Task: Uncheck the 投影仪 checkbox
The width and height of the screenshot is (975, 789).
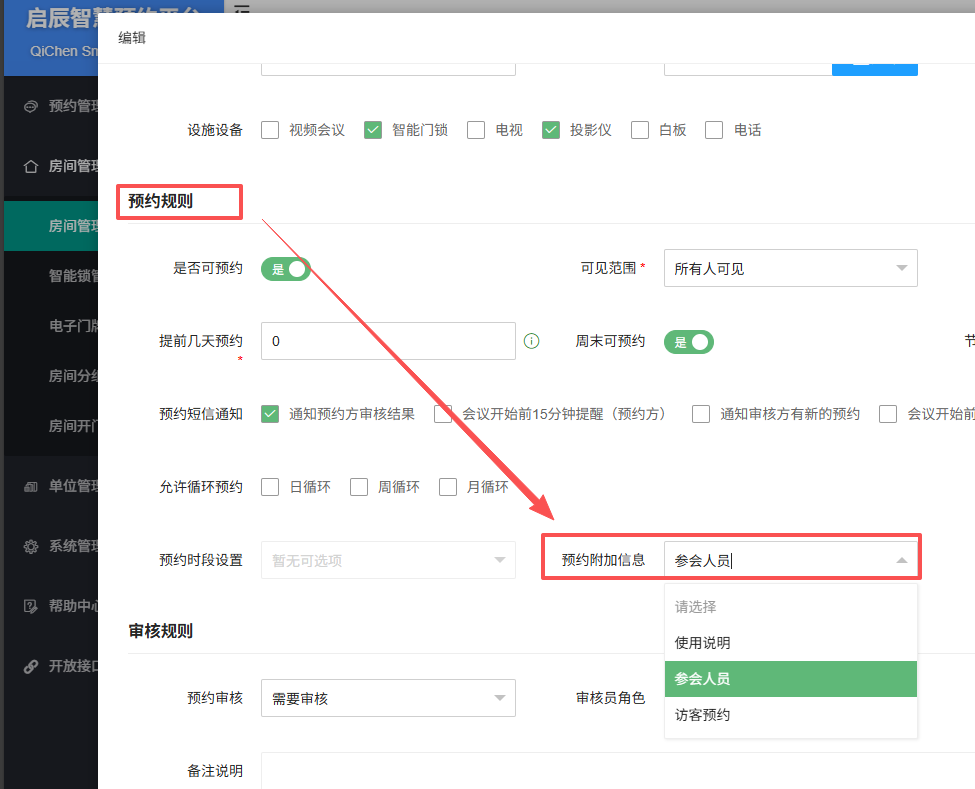Action: click(551, 130)
